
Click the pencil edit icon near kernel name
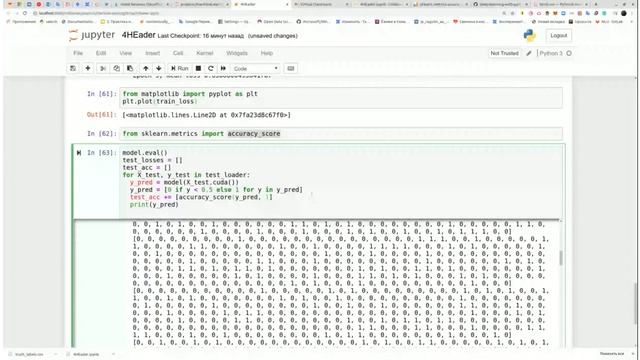point(529,53)
